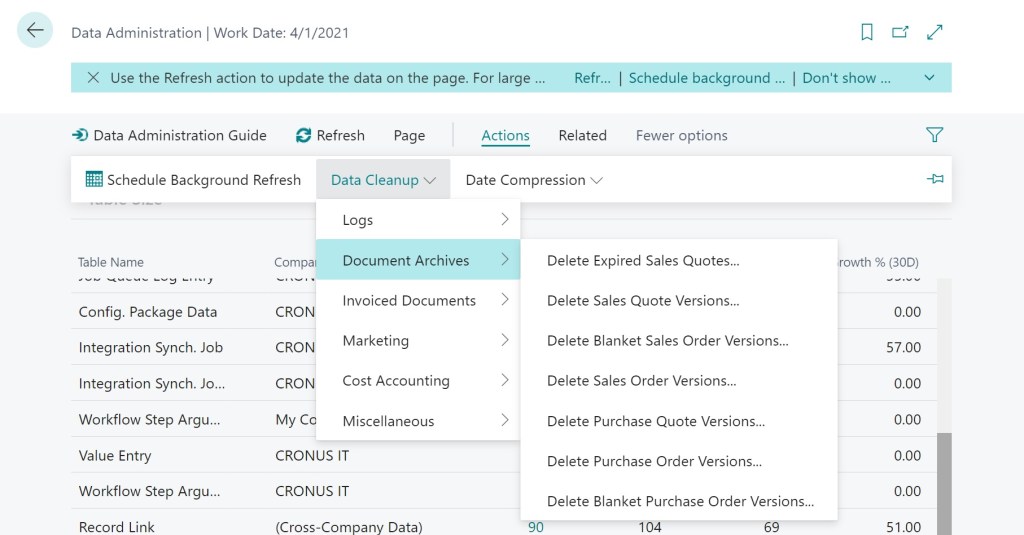
Task: Open the Date Compression dropdown
Action: tap(534, 180)
